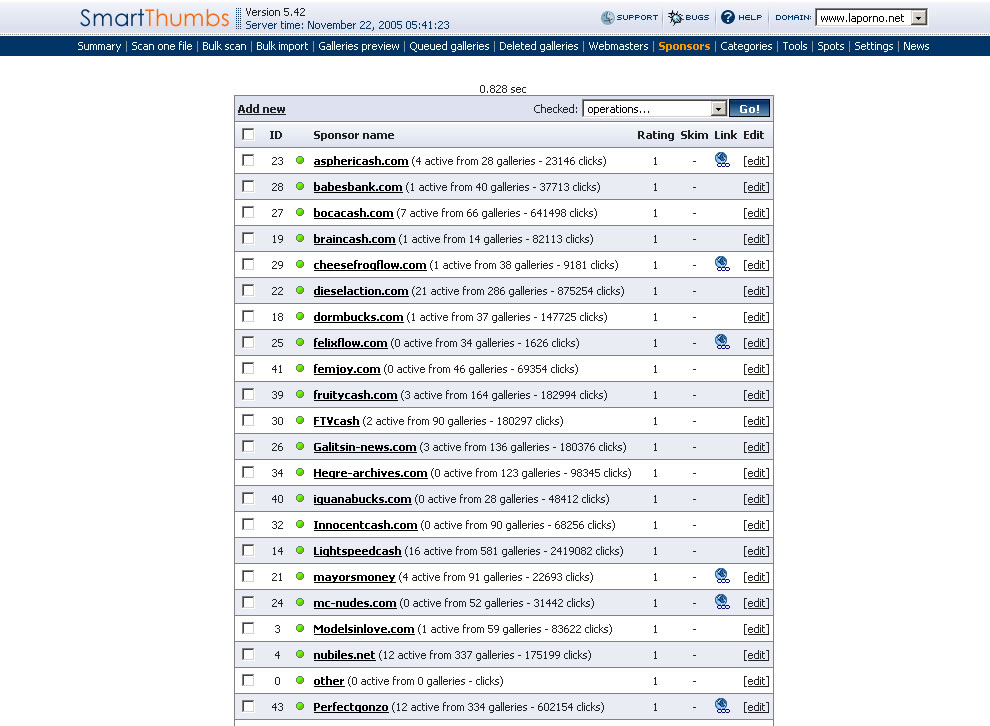Image resolution: width=990 pixels, height=726 pixels.
Task: Select the Sponsor name column header
Action: (x=354, y=134)
